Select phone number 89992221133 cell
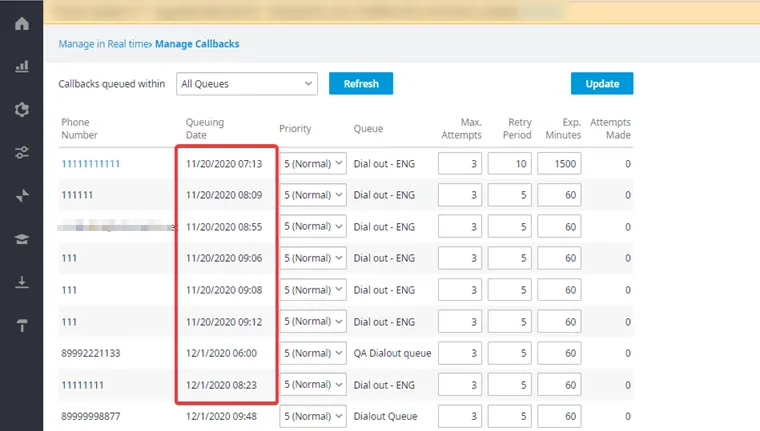Image resolution: width=760 pixels, height=431 pixels. click(x=91, y=353)
